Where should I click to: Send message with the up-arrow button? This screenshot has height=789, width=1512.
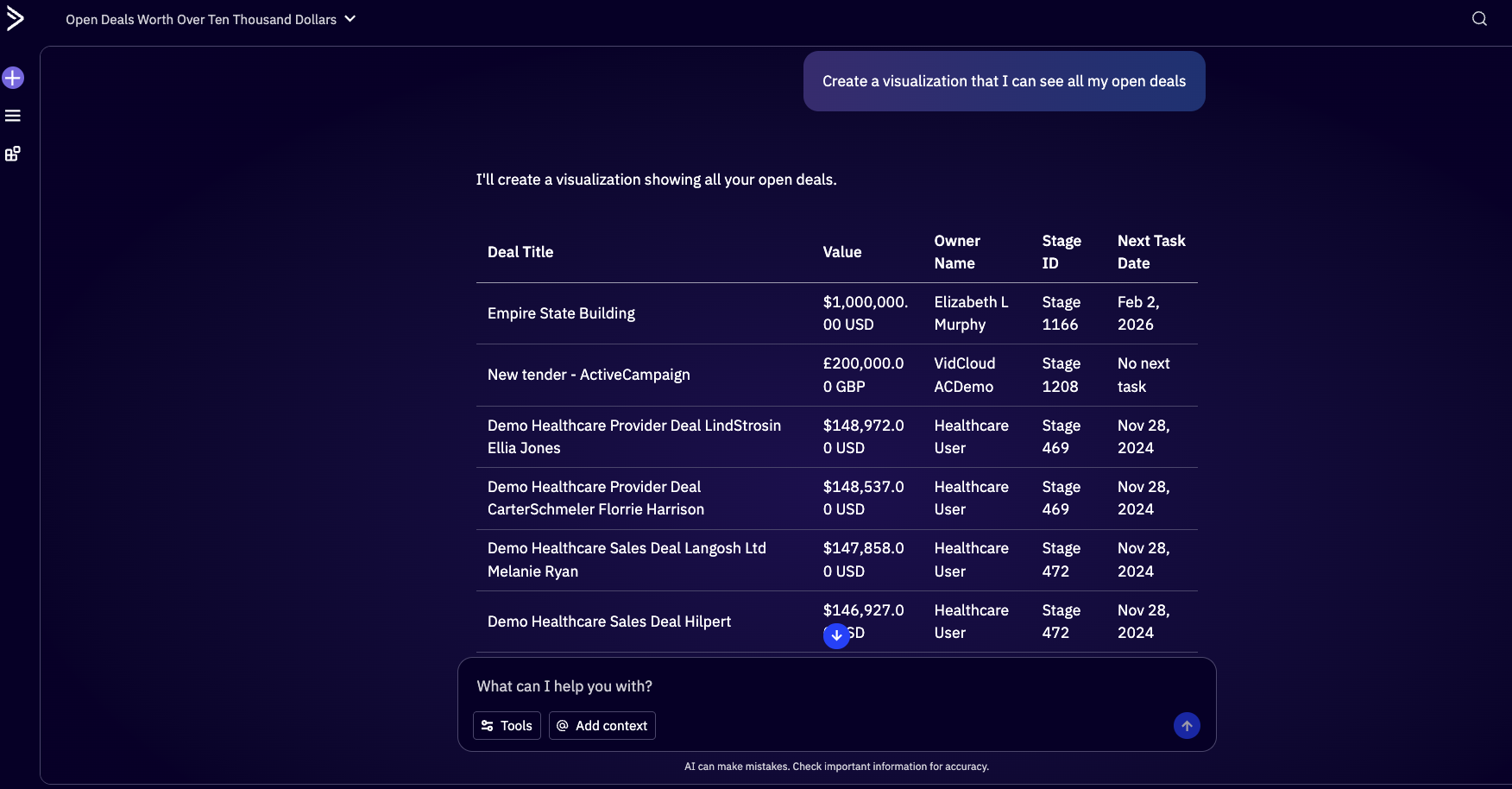1187,726
